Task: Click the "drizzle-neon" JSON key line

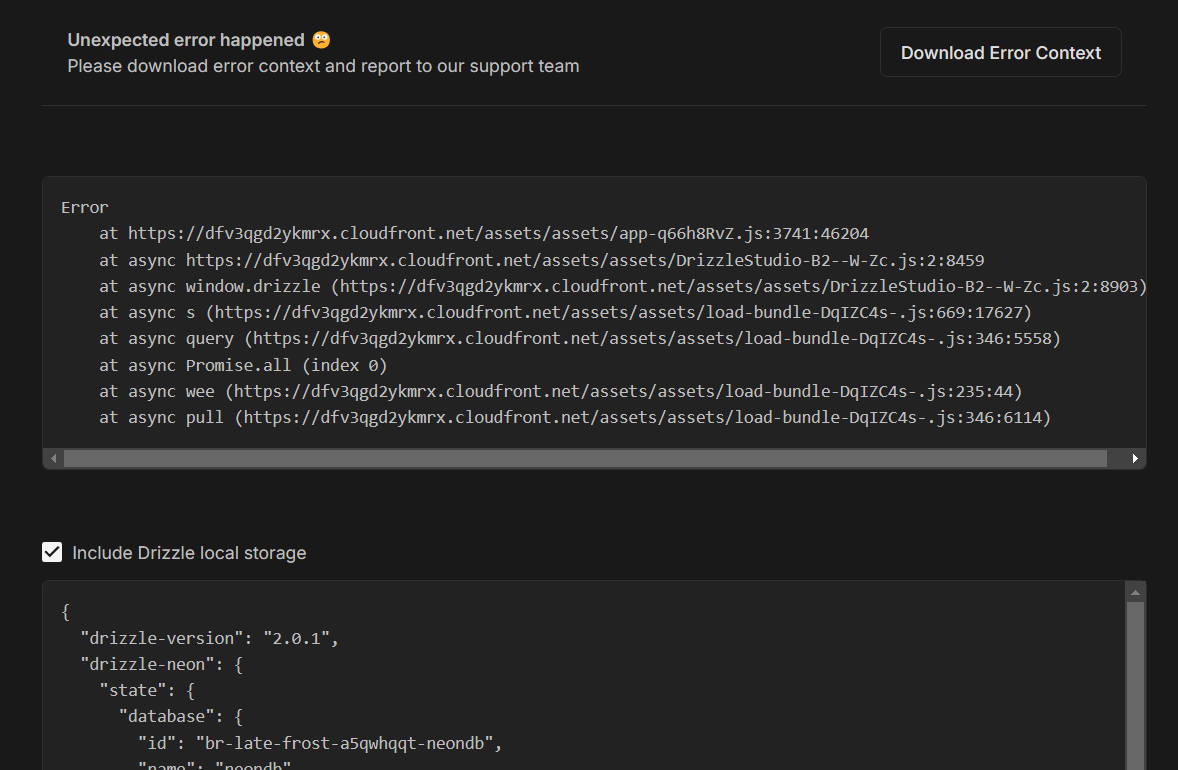Action: click(x=162, y=665)
